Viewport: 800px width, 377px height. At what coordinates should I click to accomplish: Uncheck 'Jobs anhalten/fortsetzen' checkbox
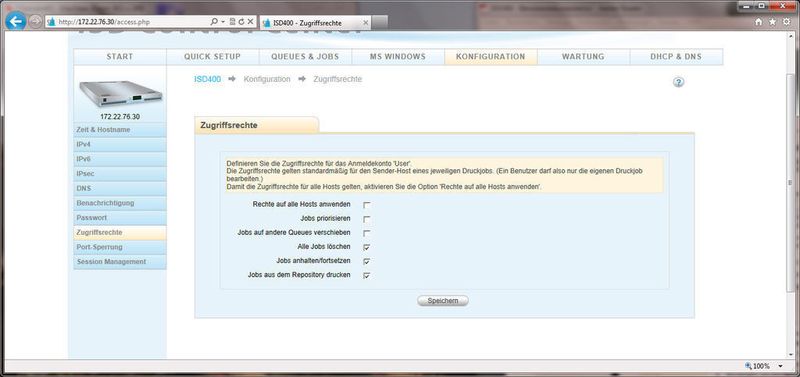pyautogui.click(x=366, y=261)
